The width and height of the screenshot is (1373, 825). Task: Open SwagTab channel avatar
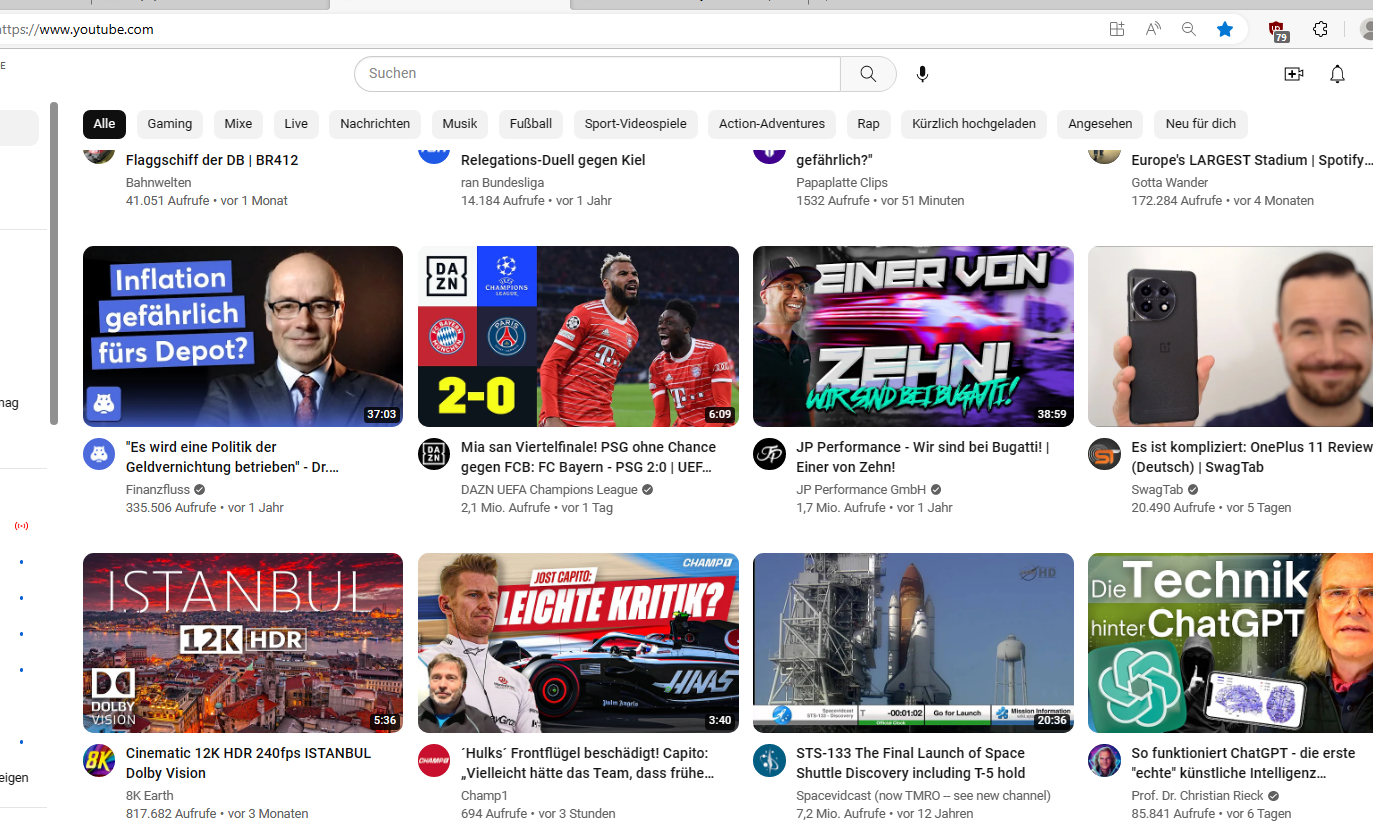(1104, 454)
